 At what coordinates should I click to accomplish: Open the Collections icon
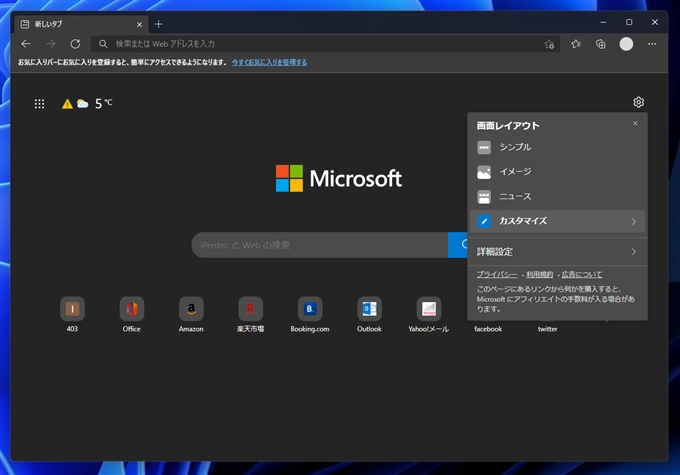coord(601,44)
